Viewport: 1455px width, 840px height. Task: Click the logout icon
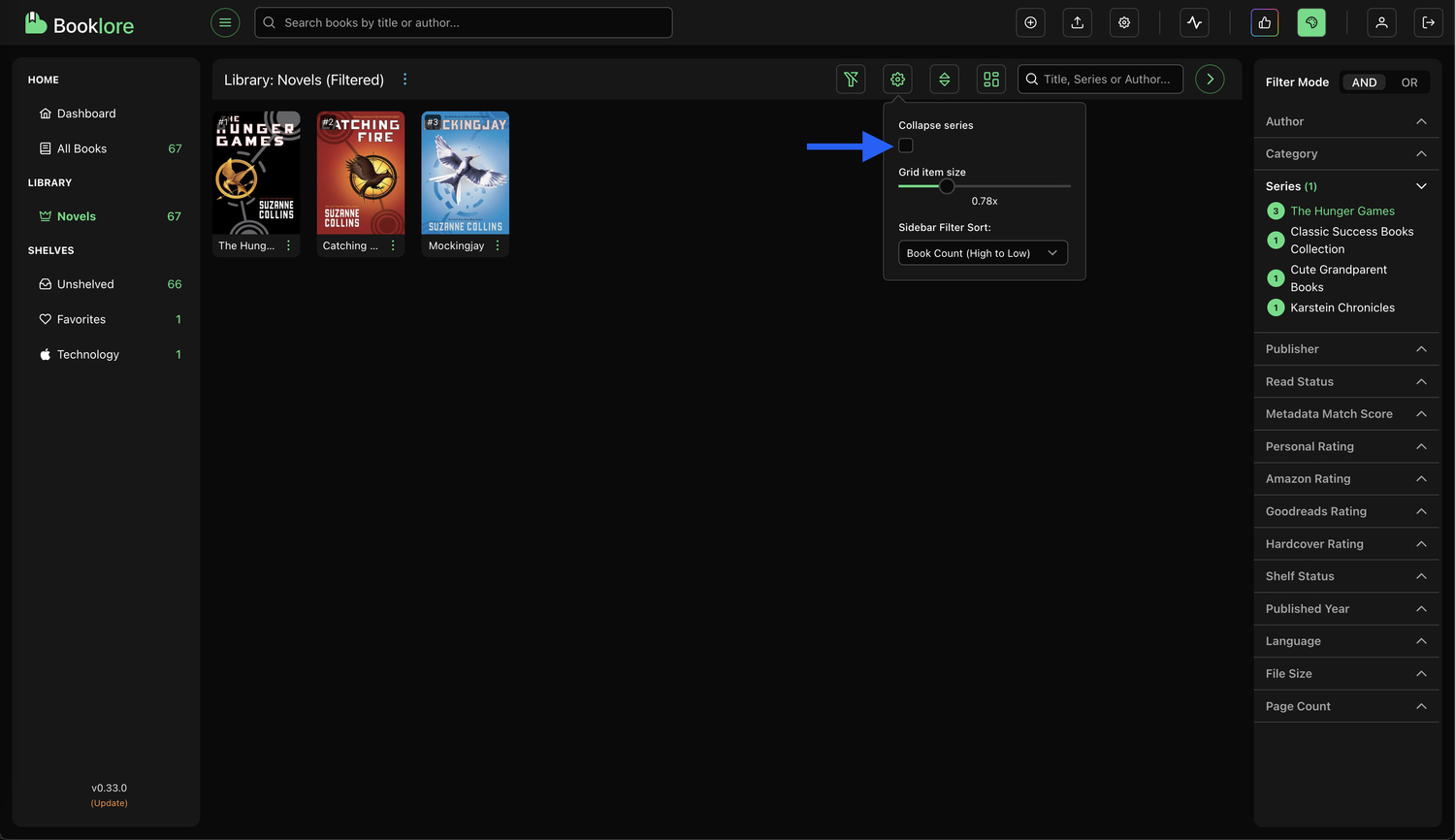[1428, 22]
